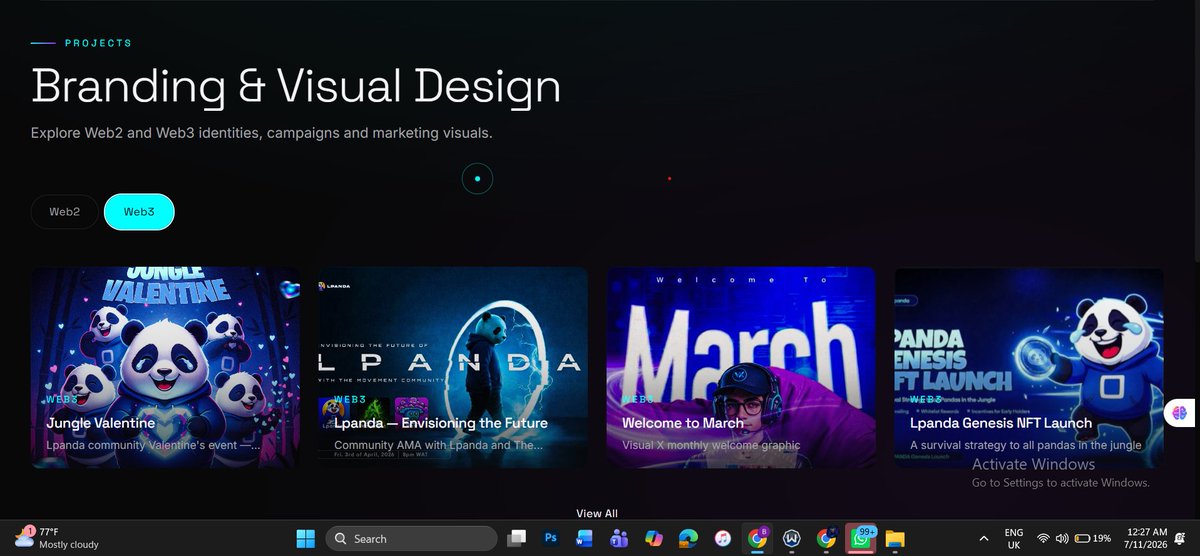Switch to Chrome with purple profile badge
Viewport: 1200px width, 556px height.
pos(757,538)
